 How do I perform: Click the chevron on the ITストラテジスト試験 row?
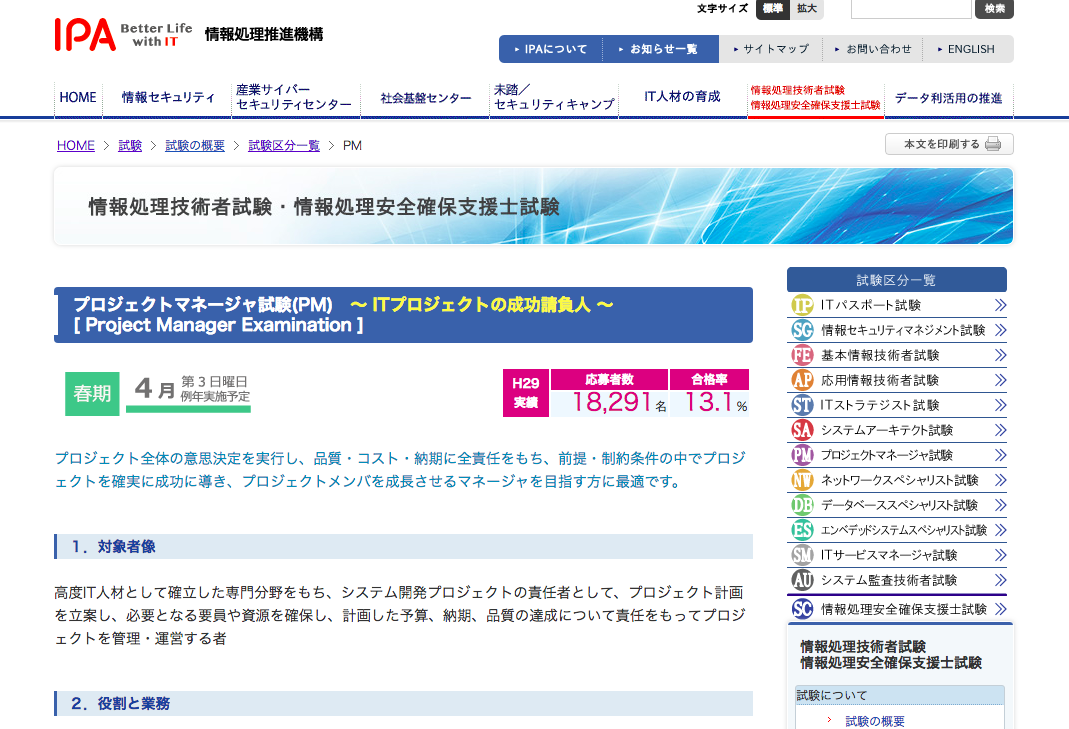click(1000, 405)
